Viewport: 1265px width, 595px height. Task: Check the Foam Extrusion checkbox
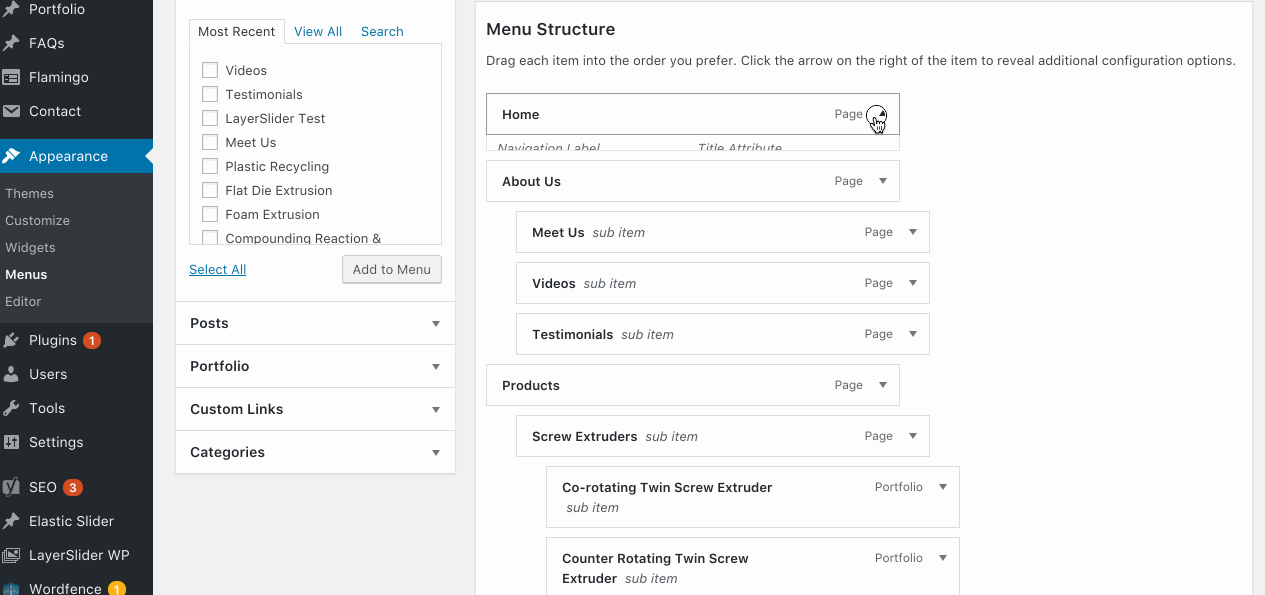(210, 214)
